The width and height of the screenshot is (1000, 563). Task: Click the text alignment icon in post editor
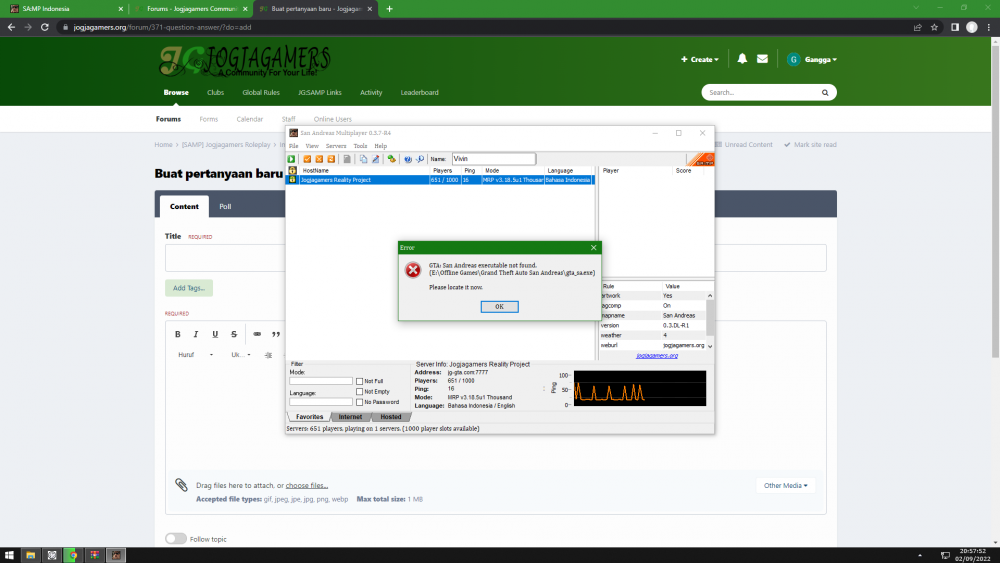click(268, 355)
